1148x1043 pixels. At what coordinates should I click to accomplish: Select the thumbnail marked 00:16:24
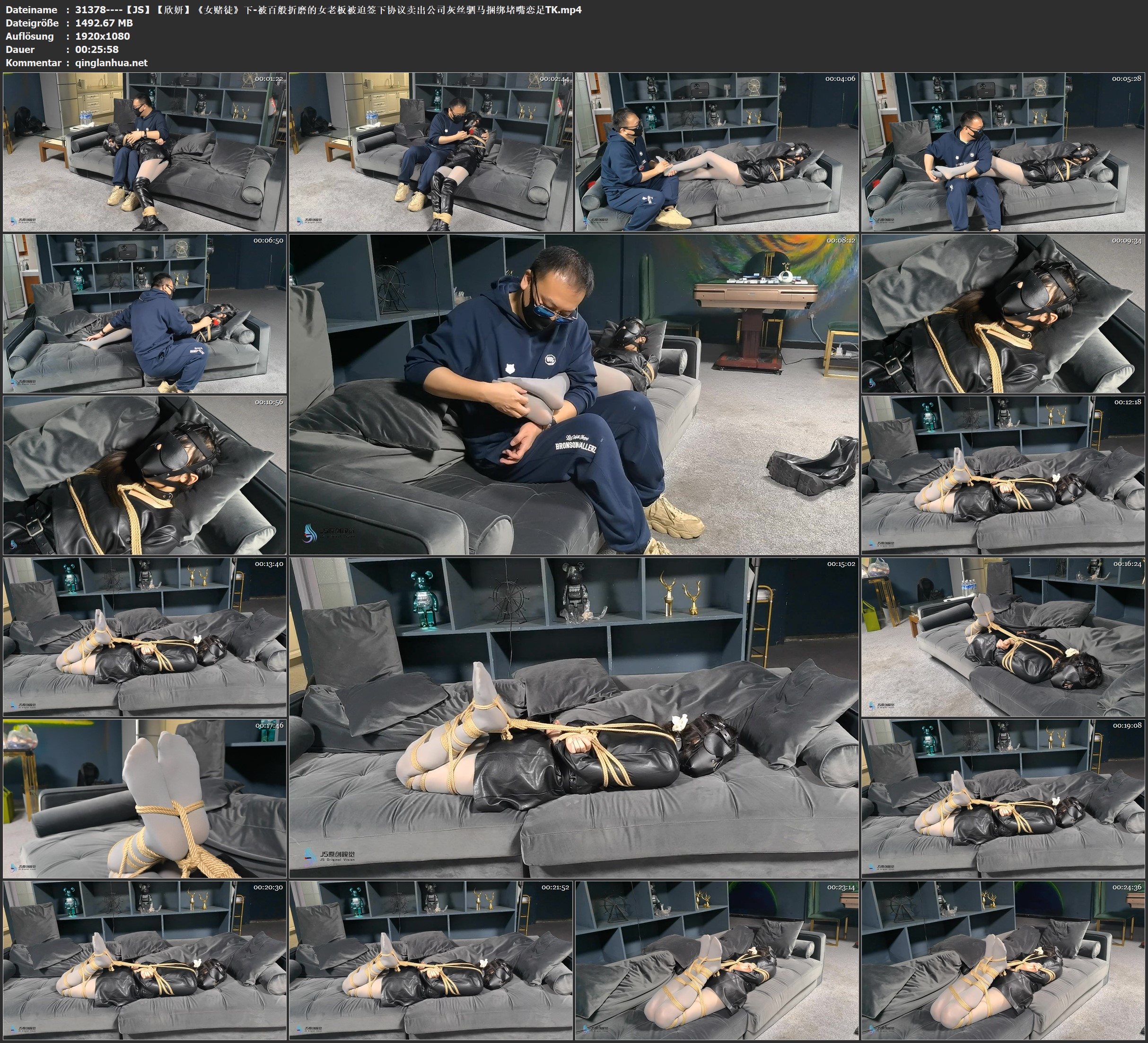coord(1003,636)
